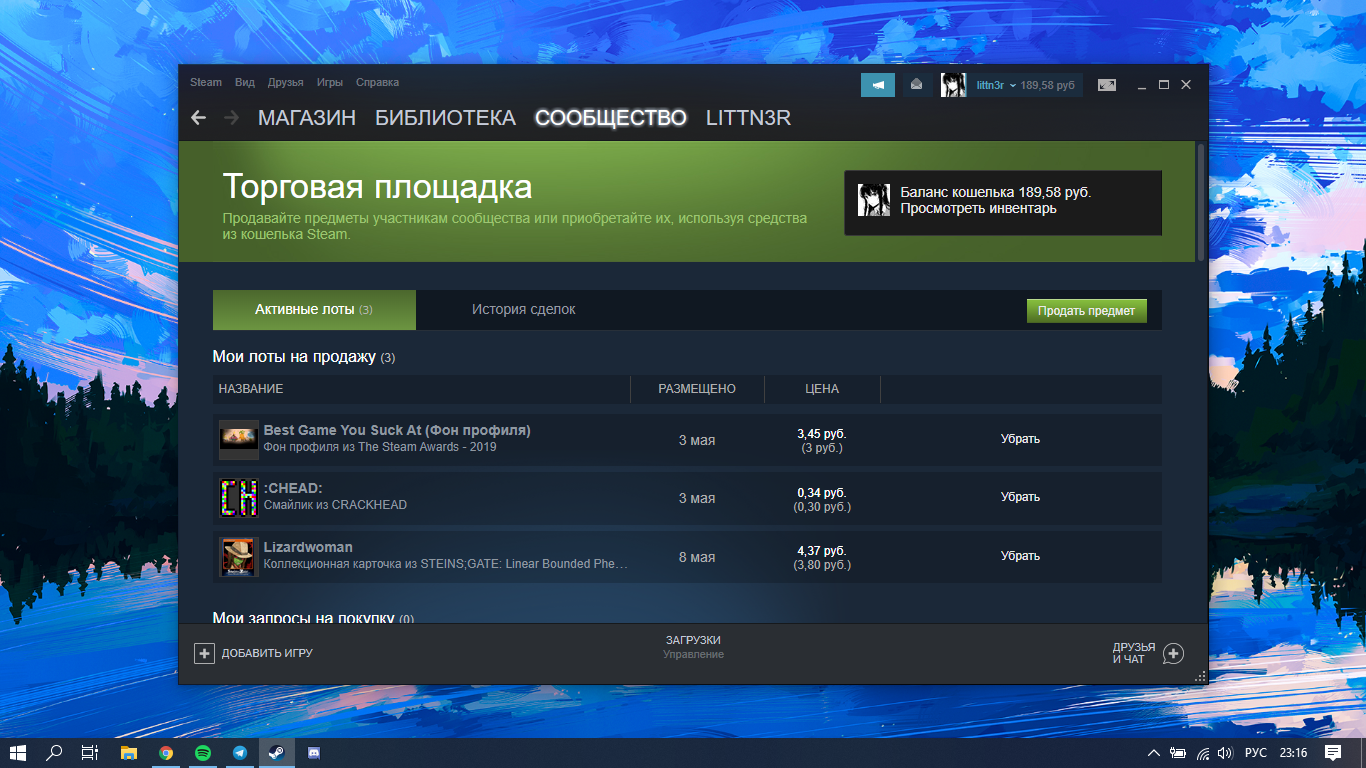
Task: Click ДОБАВИТЬ ИГРУ plus icon
Action: coord(204,653)
